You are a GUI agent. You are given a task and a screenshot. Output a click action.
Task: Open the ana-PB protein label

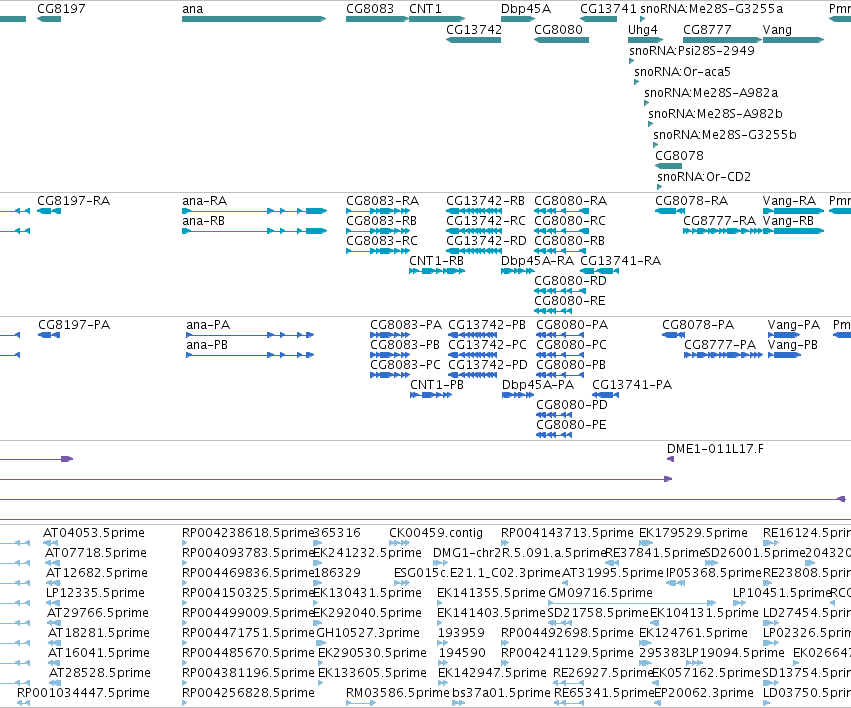(x=207, y=345)
